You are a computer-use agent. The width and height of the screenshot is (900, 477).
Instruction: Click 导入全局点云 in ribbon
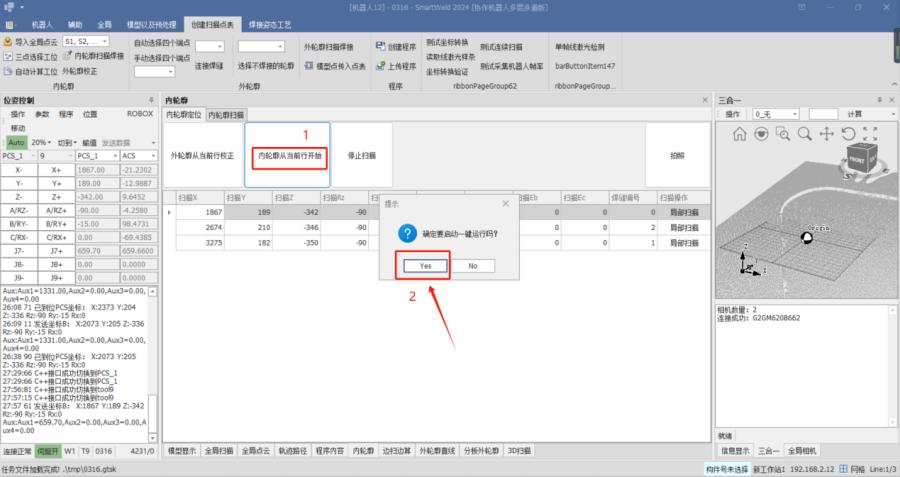30,43
